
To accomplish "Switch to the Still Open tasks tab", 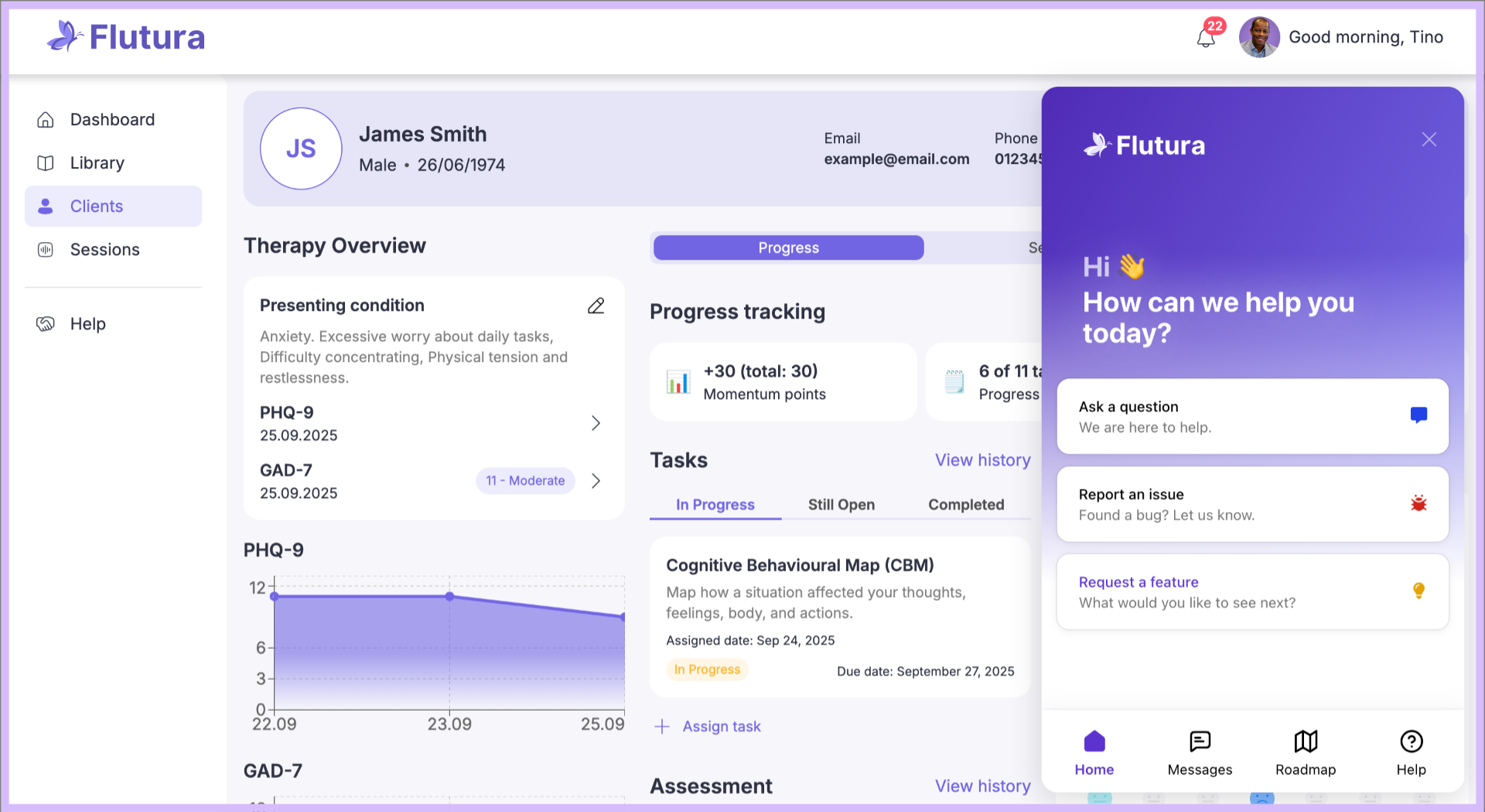I will (841, 505).
